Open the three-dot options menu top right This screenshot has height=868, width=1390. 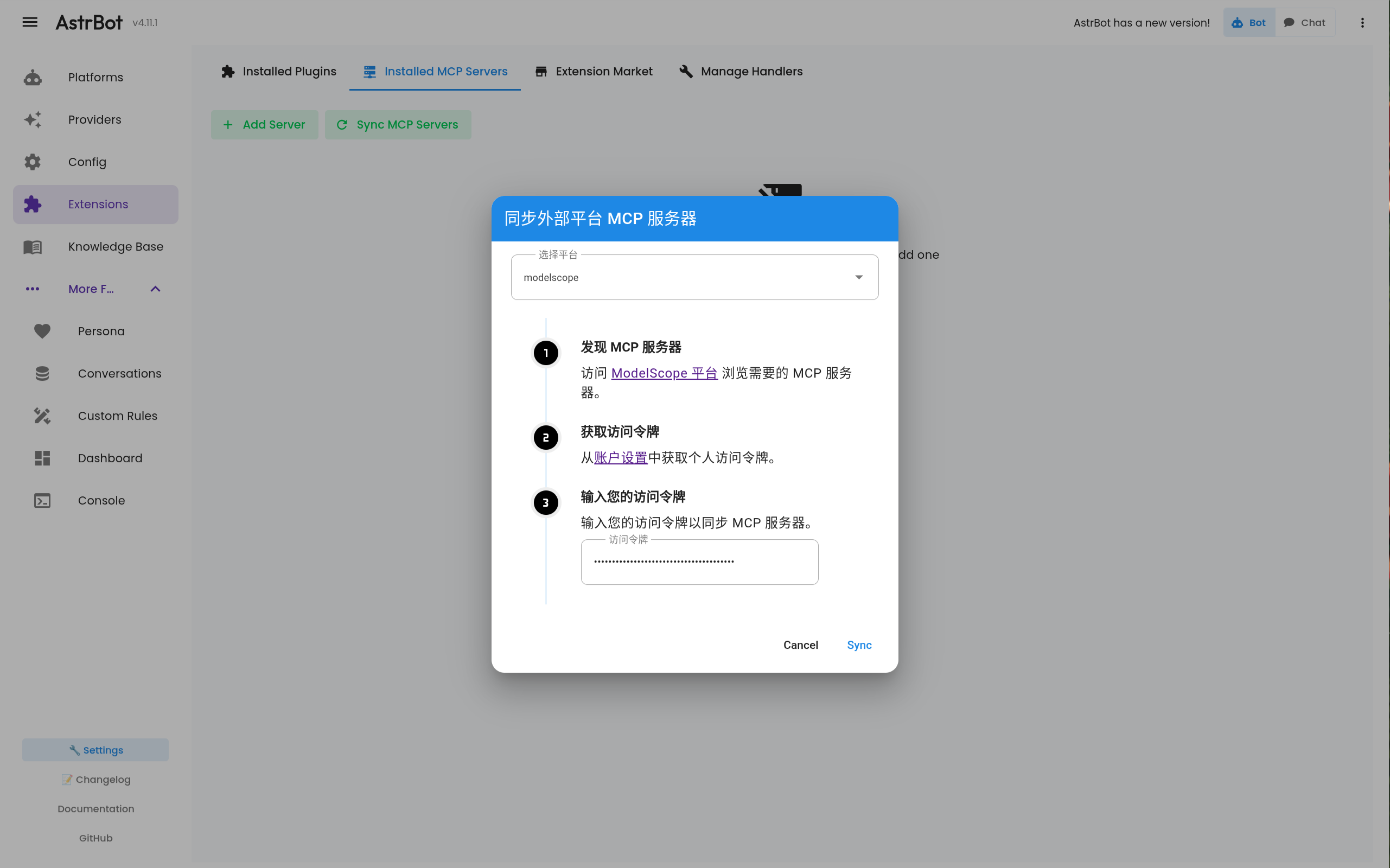pos(1363,22)
